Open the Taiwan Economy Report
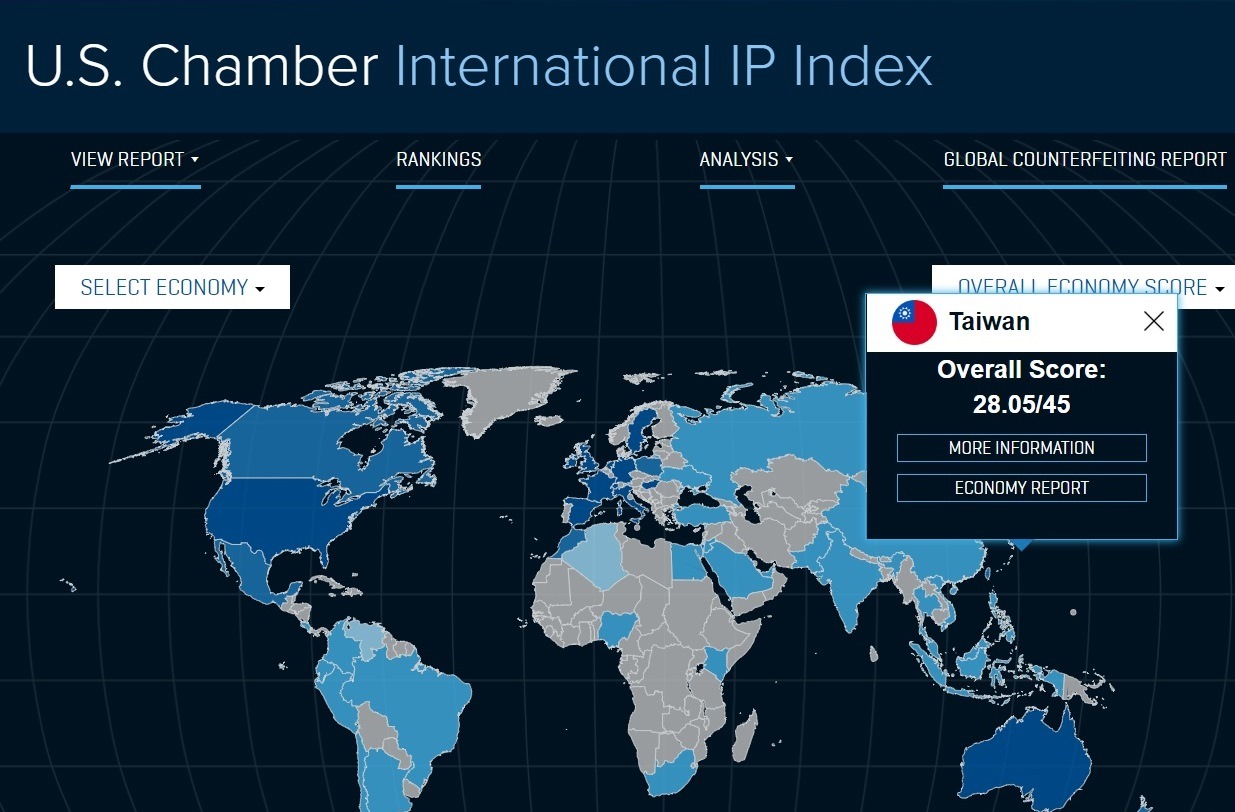1235x812 pixels. click(1021, 488)
